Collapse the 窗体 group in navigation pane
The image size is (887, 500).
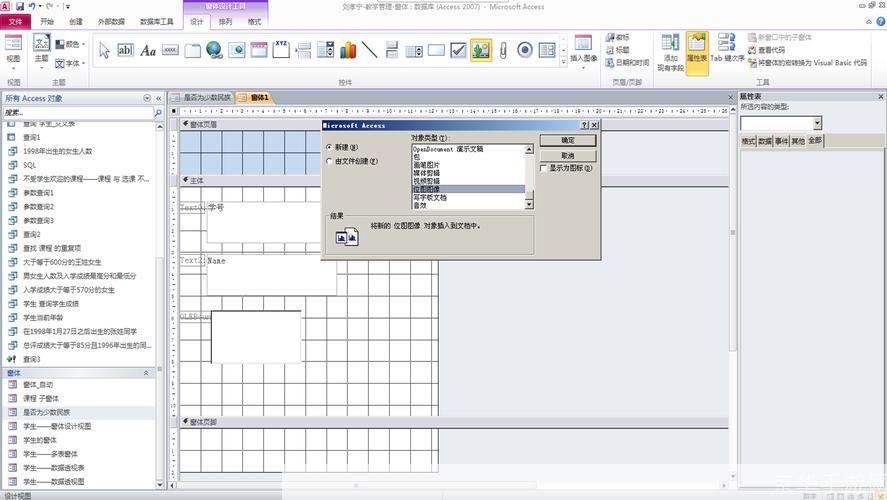pyautogui.click(x=146, y=373)
